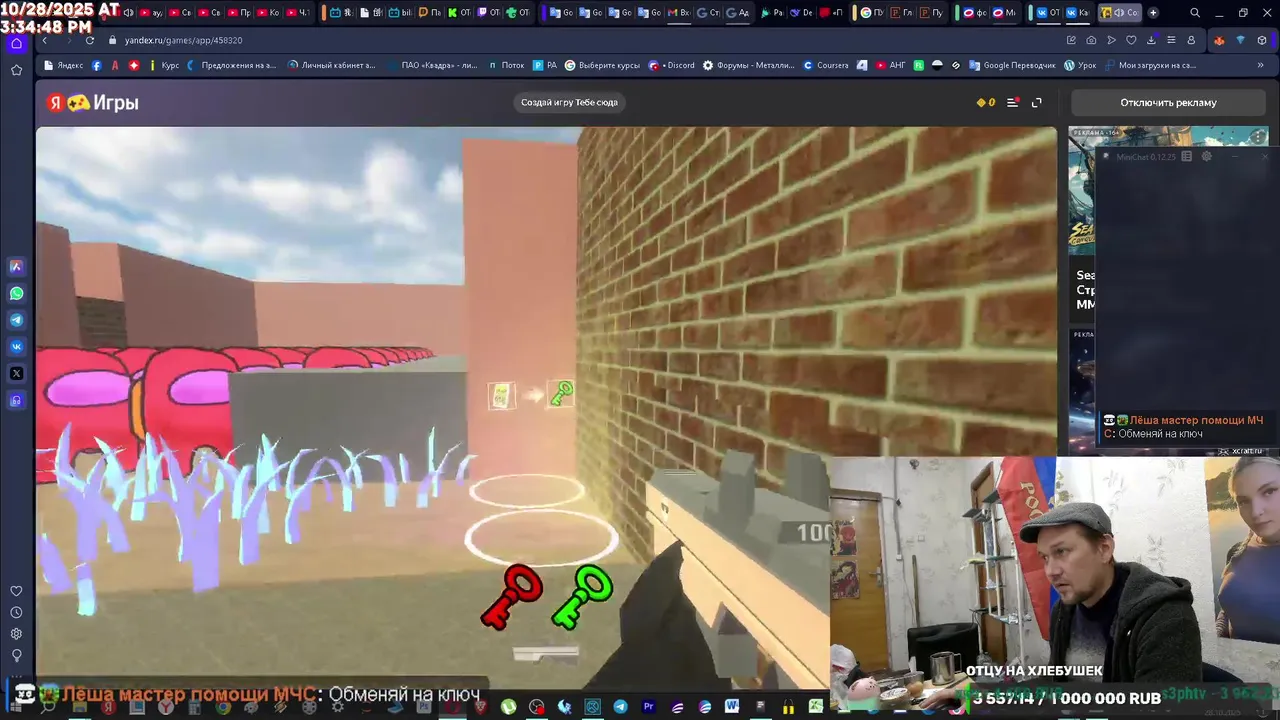Click the sidebar lightbulb icon
This screenshot has width=1280, height=720.
click(x=16, y=656)
